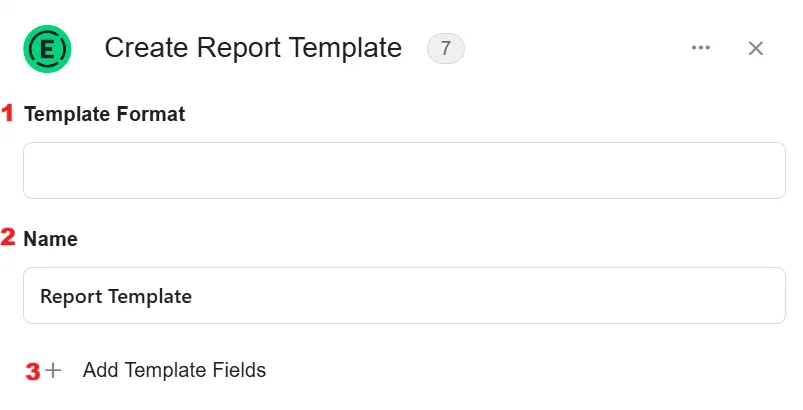The image size is (803, 410).
Task: Click the circular Envoy-style E icon
Action: (47, 49)
